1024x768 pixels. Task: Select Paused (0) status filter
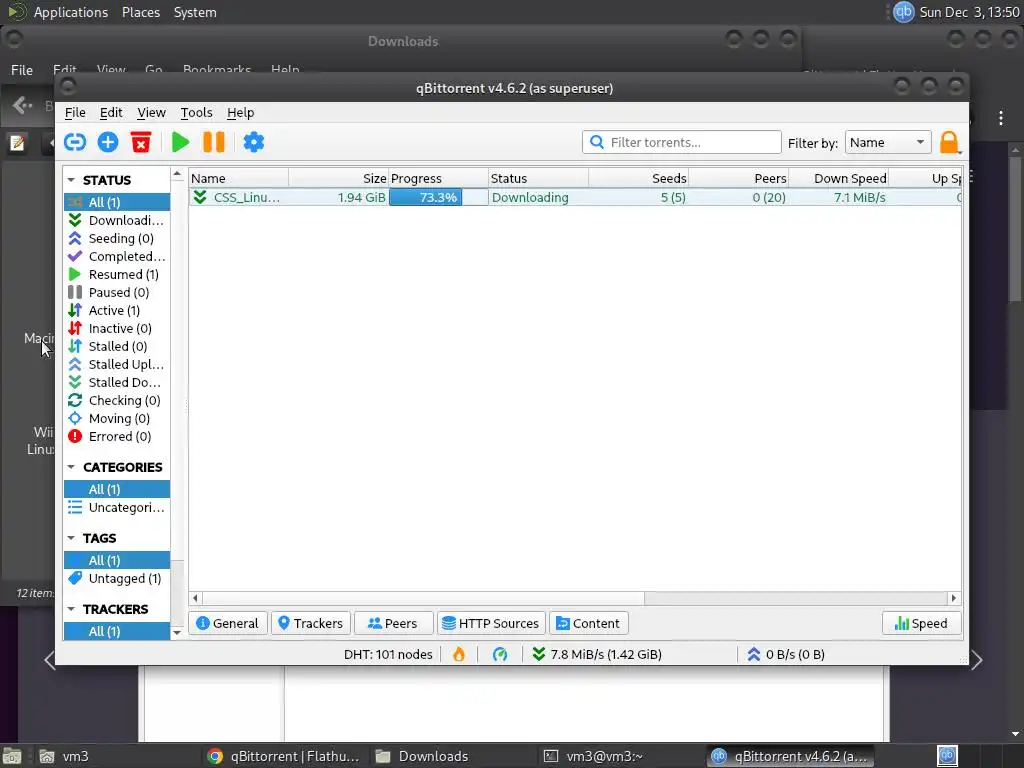click(x=117, y=292)
